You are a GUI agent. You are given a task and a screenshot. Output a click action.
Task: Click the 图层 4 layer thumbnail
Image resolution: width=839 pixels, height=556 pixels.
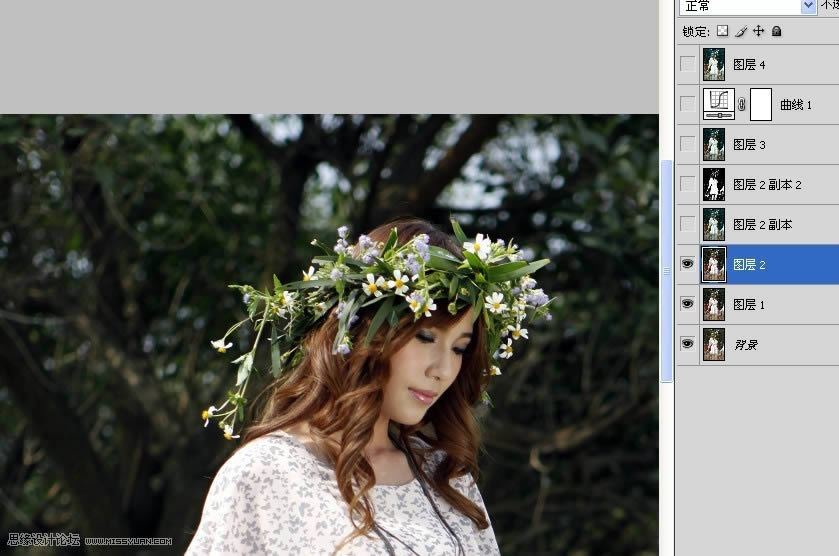(714, 64)
